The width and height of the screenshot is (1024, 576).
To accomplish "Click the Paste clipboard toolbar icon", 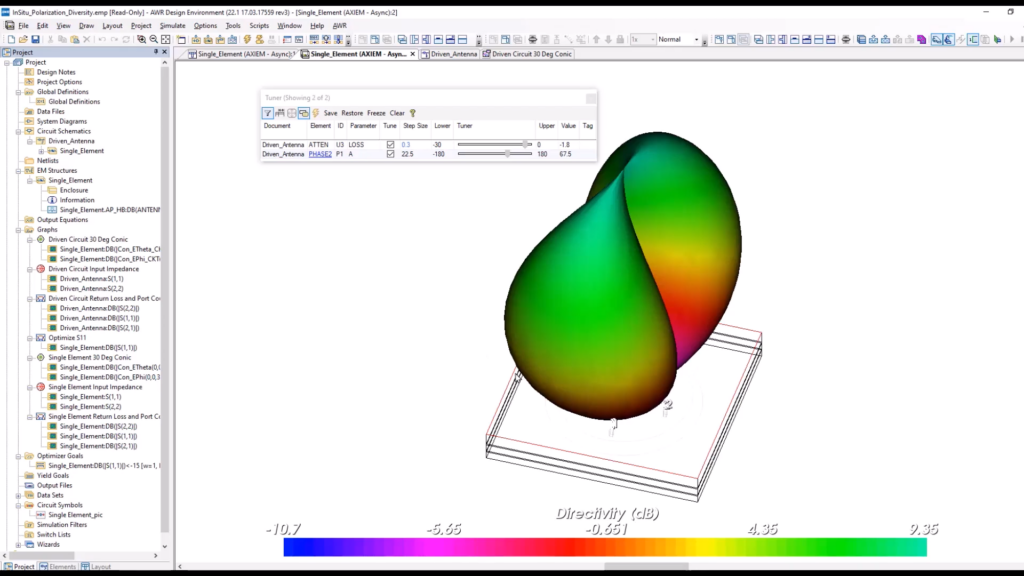I will 74,40.
